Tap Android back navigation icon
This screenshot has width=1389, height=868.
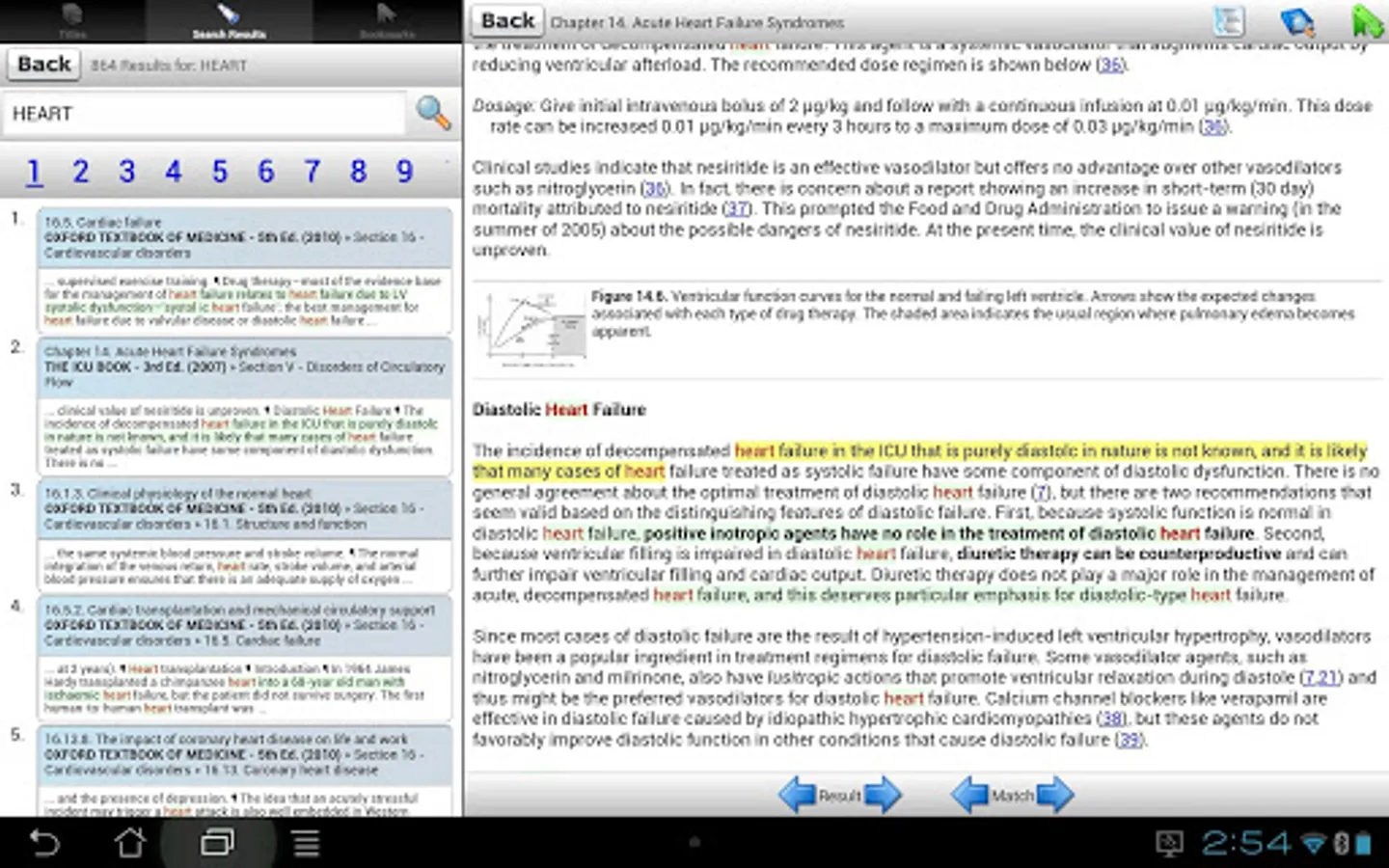[44, 843]
